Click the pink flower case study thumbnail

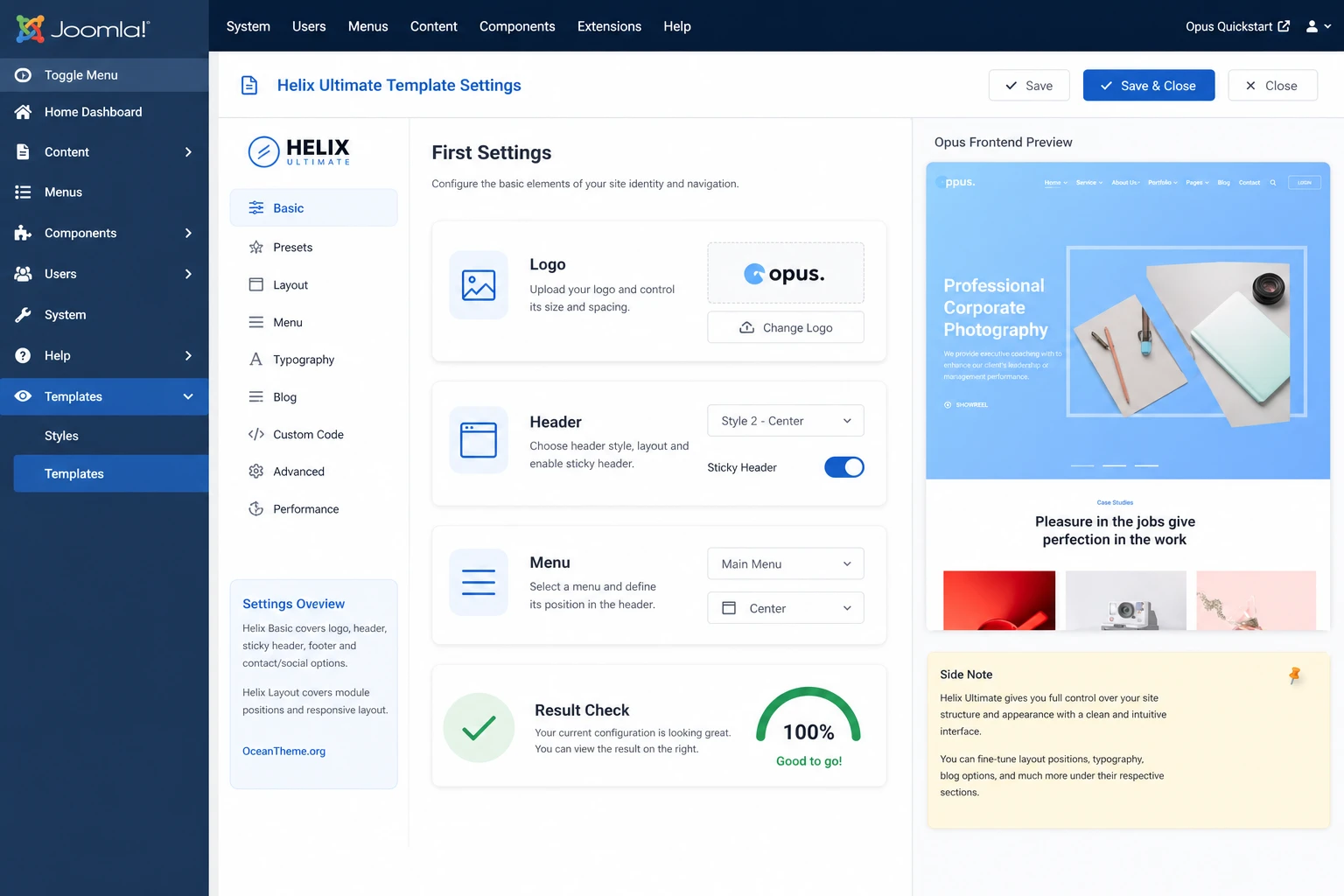coord(1256,600)
